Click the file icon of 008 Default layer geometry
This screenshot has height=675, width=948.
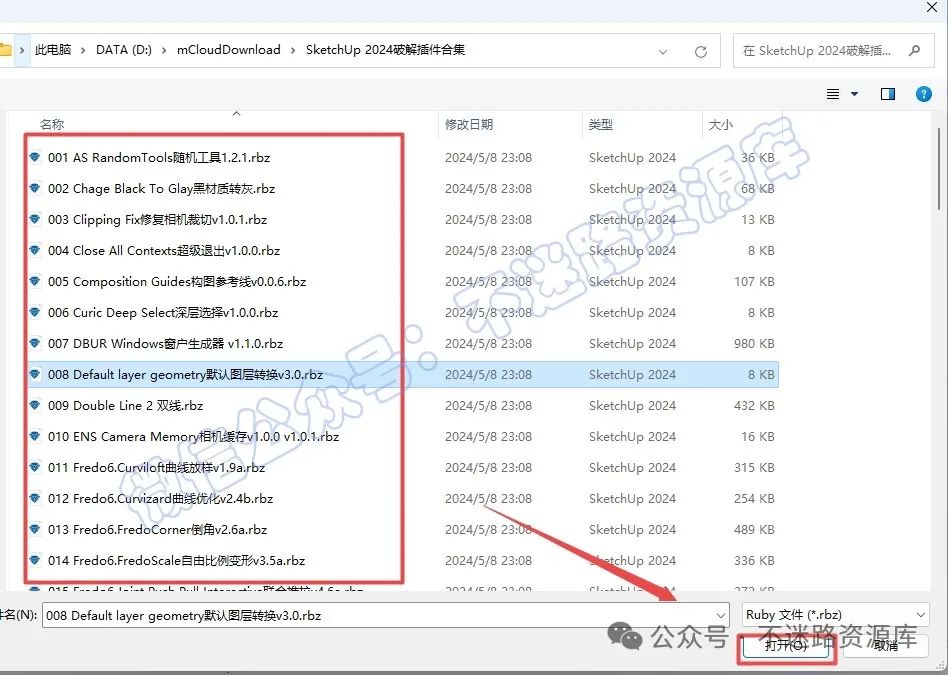tap(35, 374)
